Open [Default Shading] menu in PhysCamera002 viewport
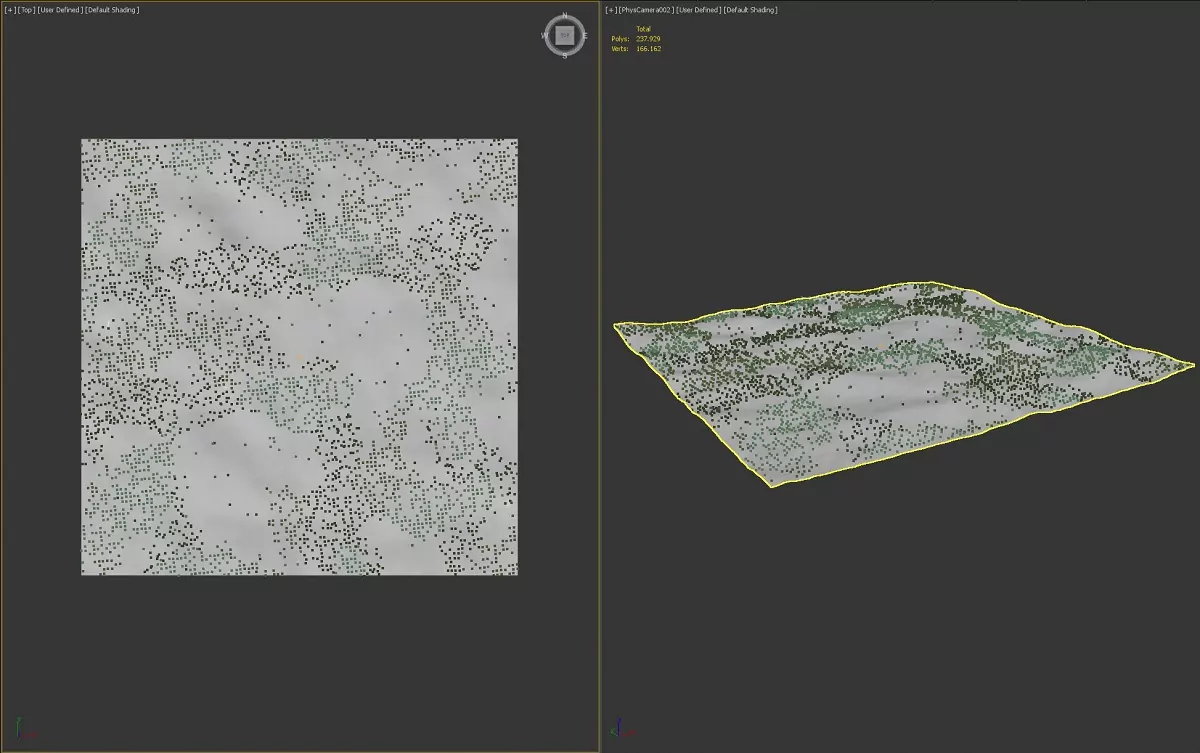This screenshot has width=1200, height=753. pyautogui.click(x=750, y=10)
